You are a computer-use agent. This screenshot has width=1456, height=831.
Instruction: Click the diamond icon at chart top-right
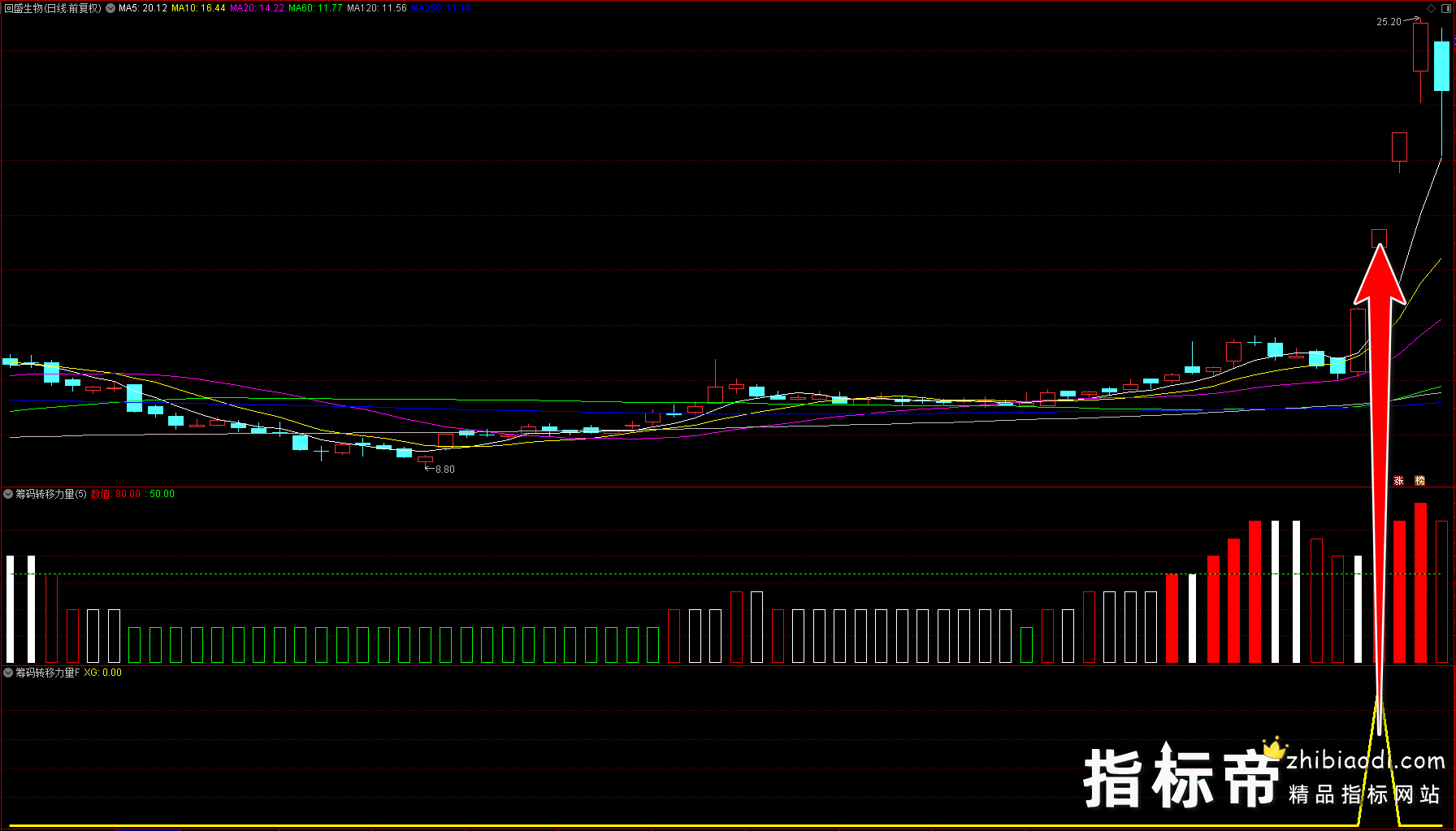pyautogui.click(x=1432, y=8)
